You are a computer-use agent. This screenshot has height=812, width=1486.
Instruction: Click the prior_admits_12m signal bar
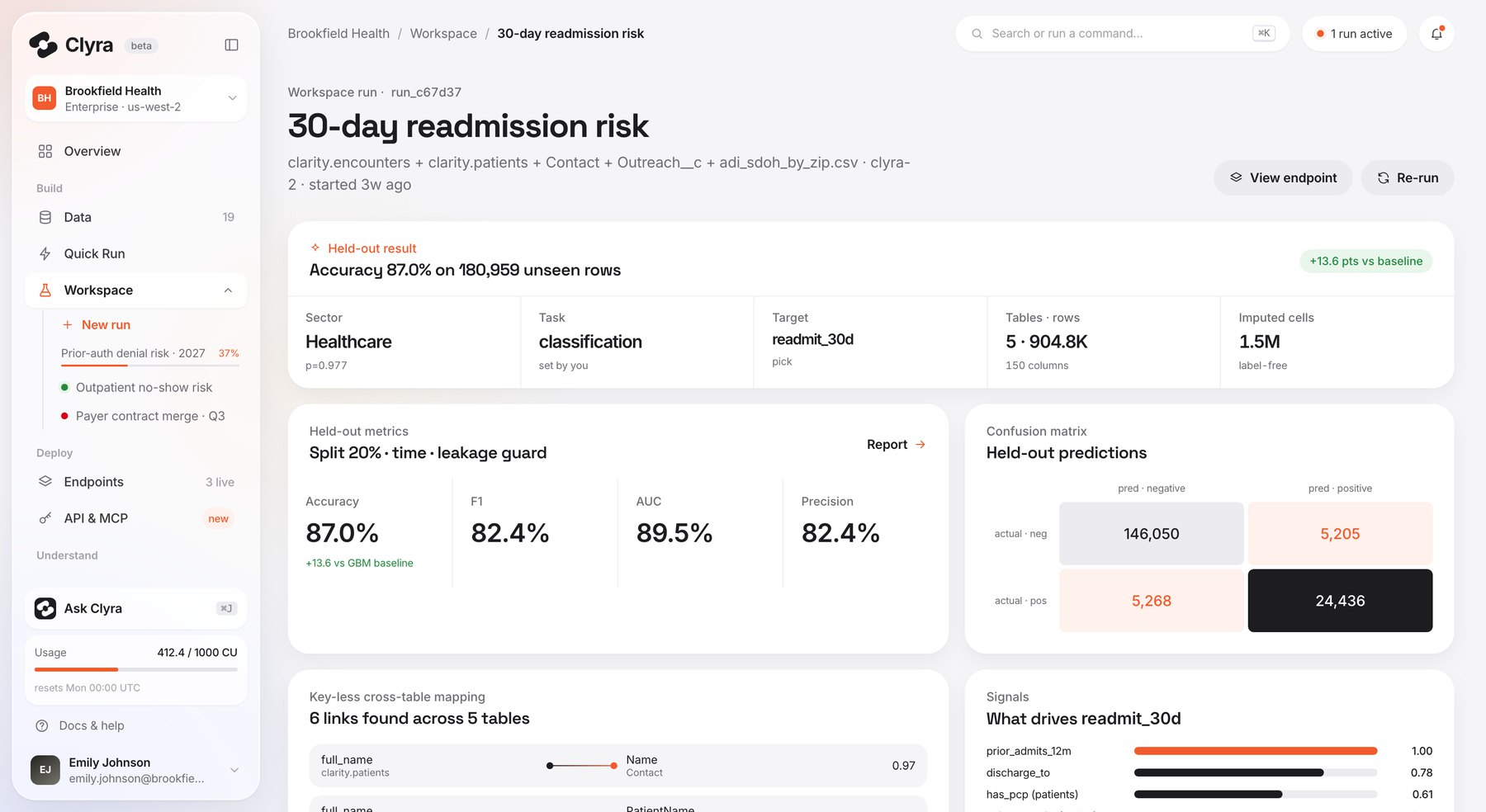tap(1256, 751)
